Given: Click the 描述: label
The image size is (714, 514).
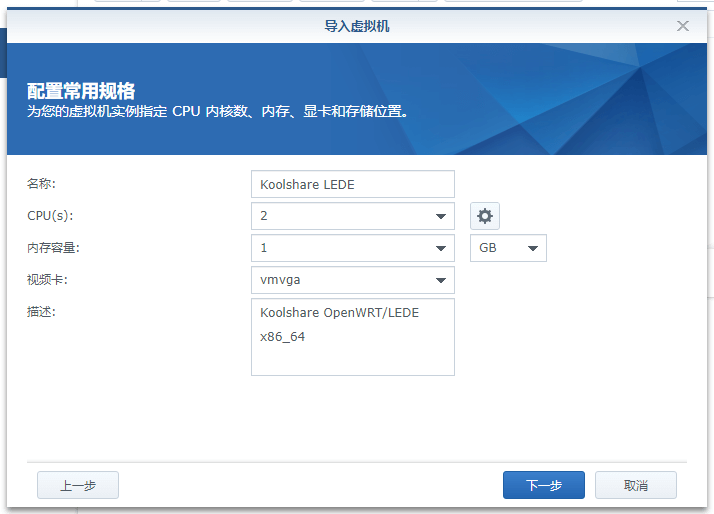Looking at the screenshot, I should click(x=41, y=312).
